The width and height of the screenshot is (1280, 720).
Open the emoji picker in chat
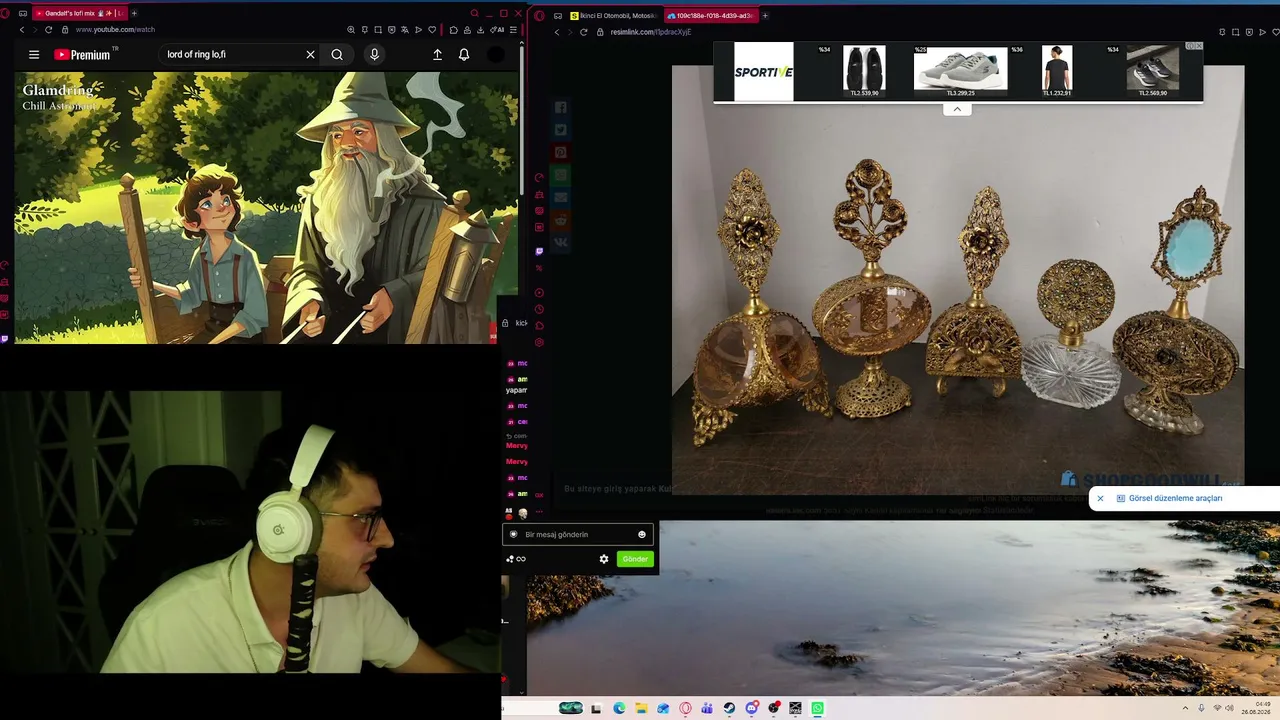(x=642, y=534)
